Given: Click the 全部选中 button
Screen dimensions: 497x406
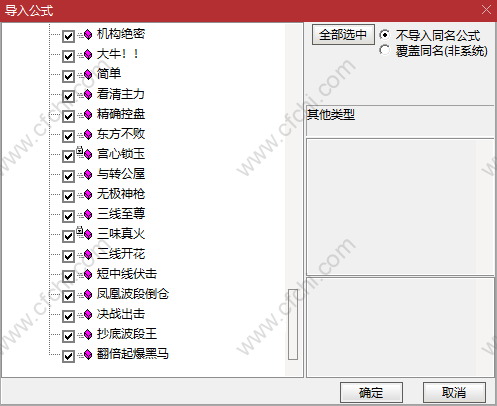Looking at the screenshot, I should [343, 34].
